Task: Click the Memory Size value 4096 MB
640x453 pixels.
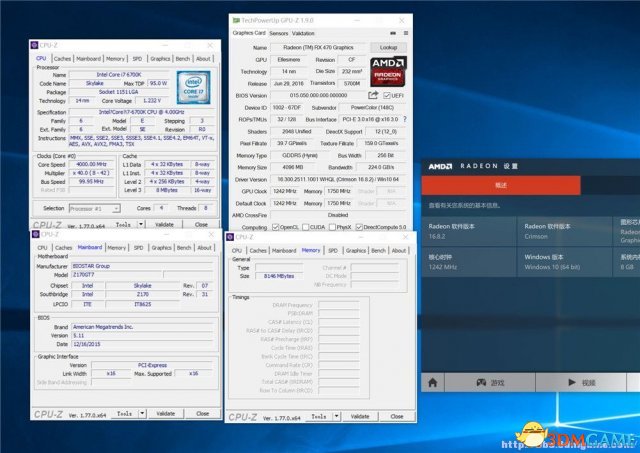Action: tap(293, 167)
